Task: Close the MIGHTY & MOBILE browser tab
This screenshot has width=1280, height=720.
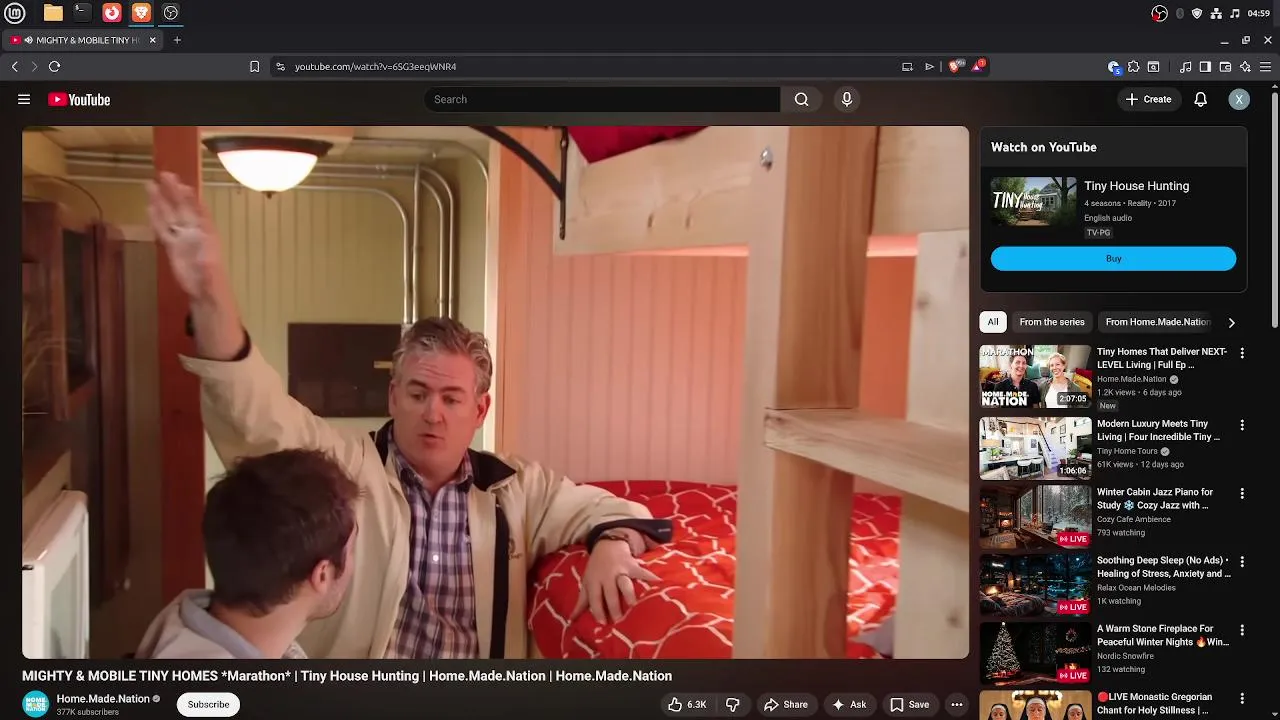Action: [153, 40]
